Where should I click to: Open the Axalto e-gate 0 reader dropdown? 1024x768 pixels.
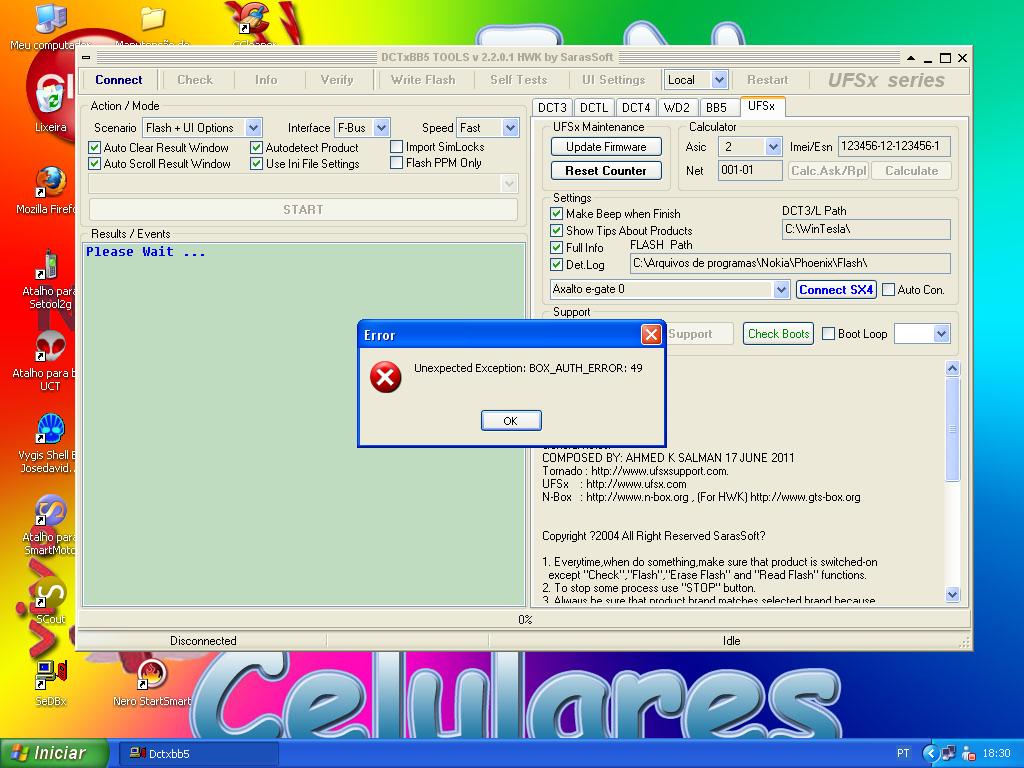point(781,289)
